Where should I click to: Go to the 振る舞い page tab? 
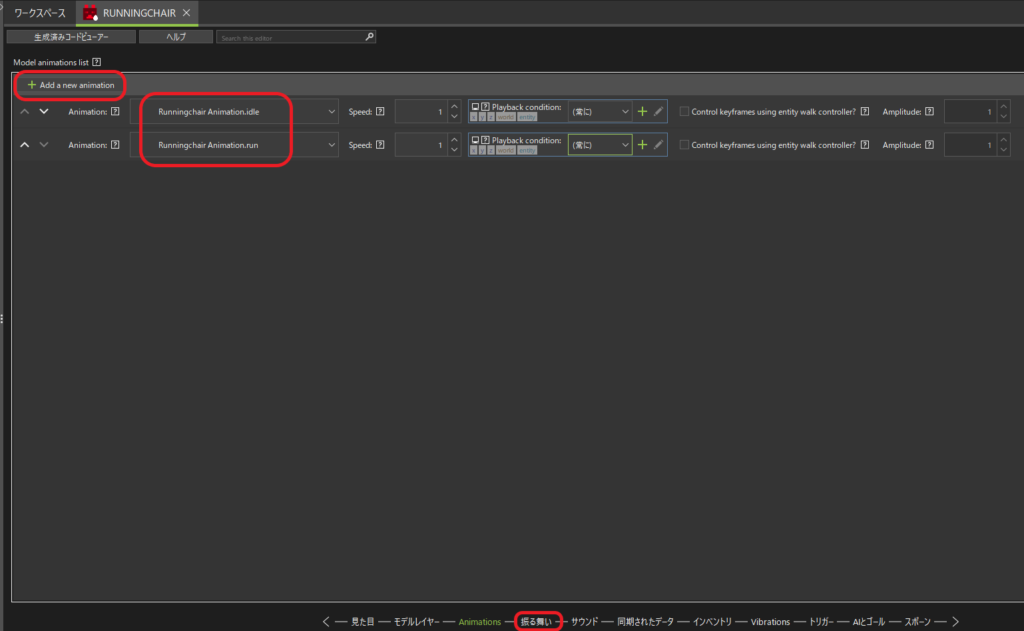point(537,621)
